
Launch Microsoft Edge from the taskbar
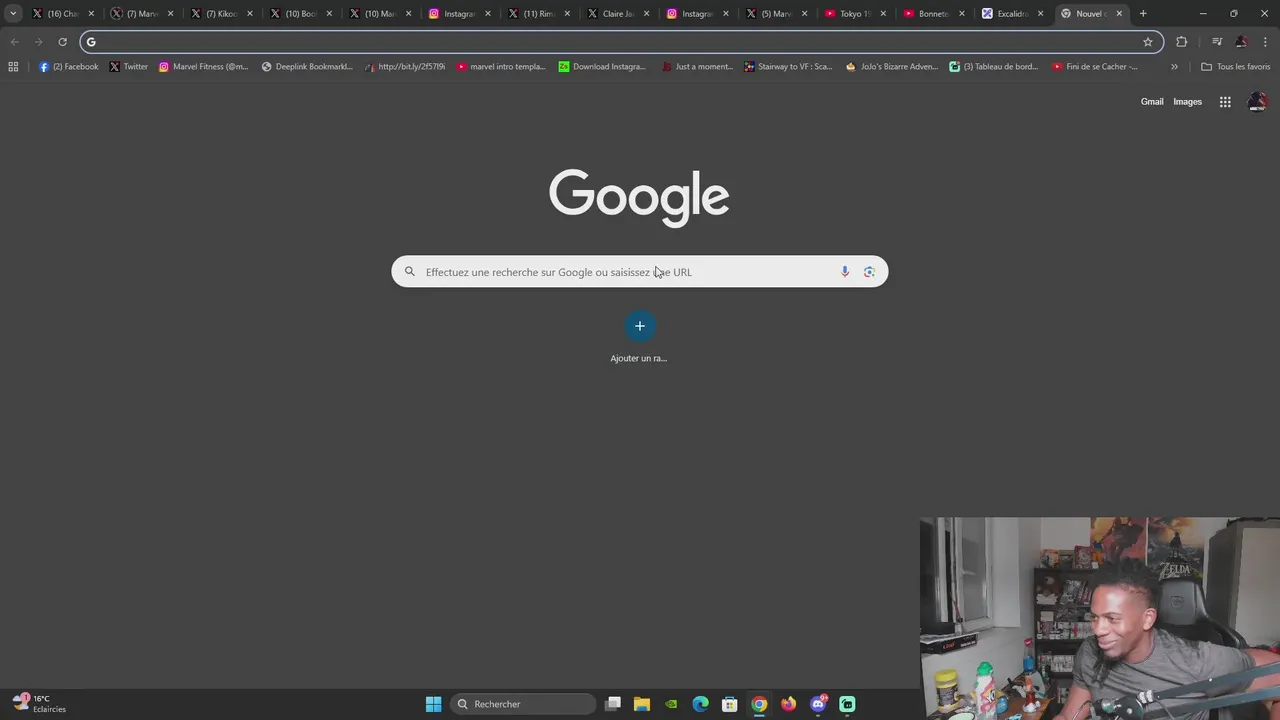tap(700, 704)
